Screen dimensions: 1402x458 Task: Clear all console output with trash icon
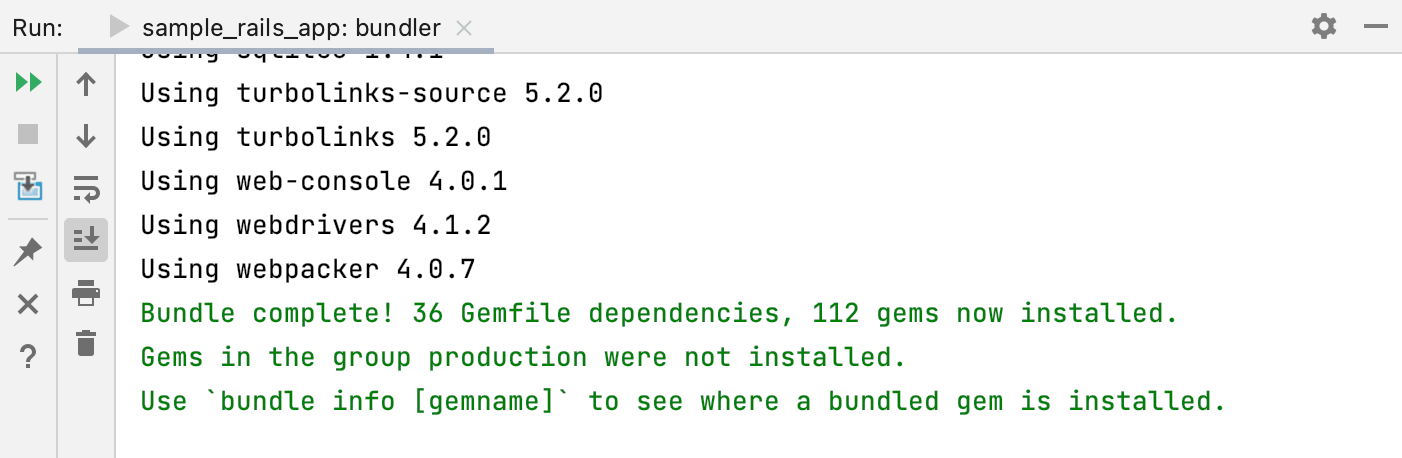(86, 343)
